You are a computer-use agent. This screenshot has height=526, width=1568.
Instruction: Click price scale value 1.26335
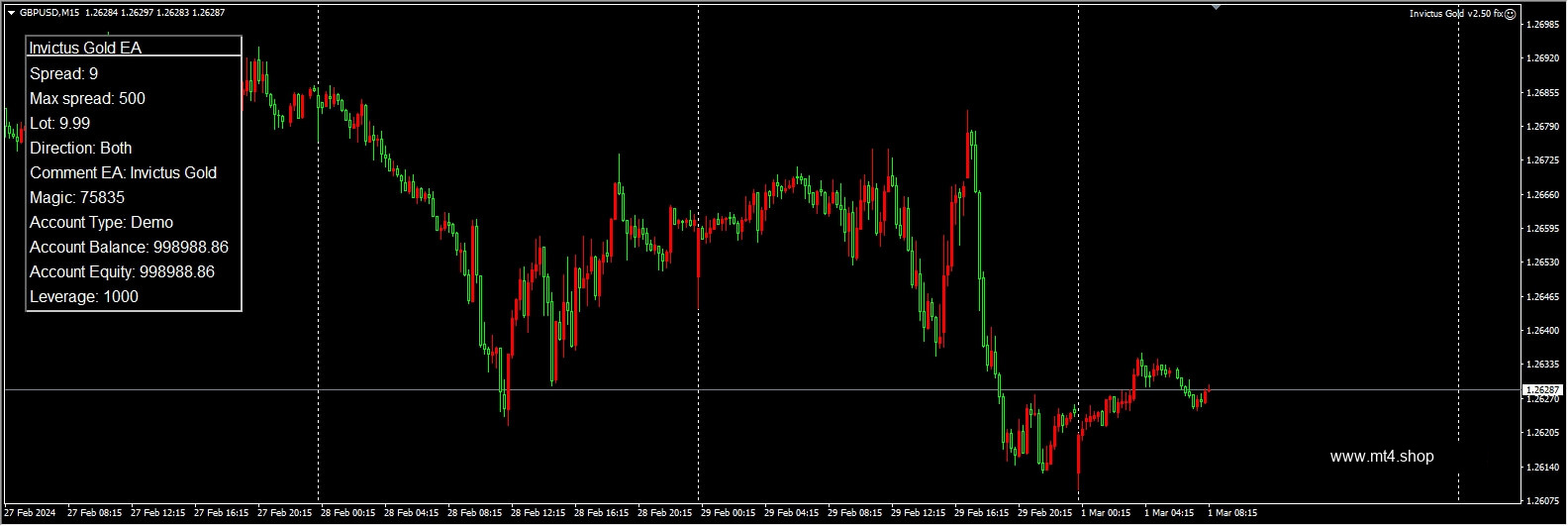coord(1544,364)
